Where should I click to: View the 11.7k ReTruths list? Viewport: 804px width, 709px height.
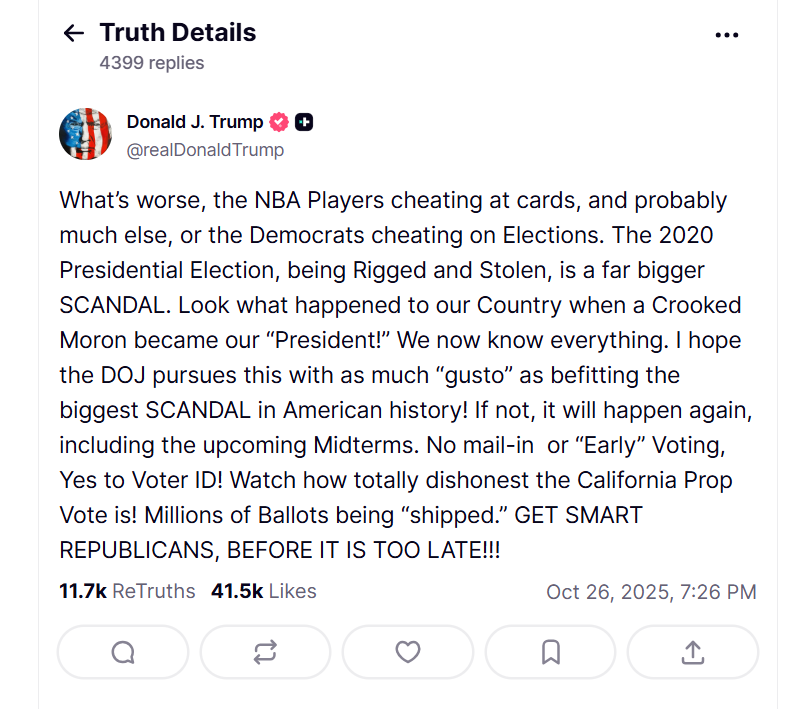[127, 591]
